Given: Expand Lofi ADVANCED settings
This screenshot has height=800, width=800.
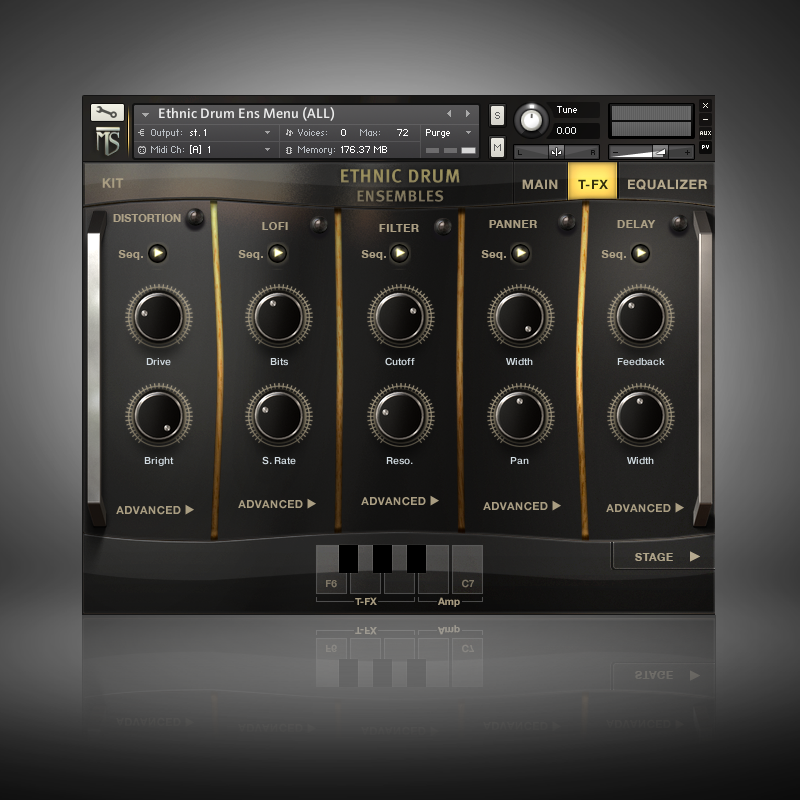Looking at the screenshot, I should [x=277, y=504].
